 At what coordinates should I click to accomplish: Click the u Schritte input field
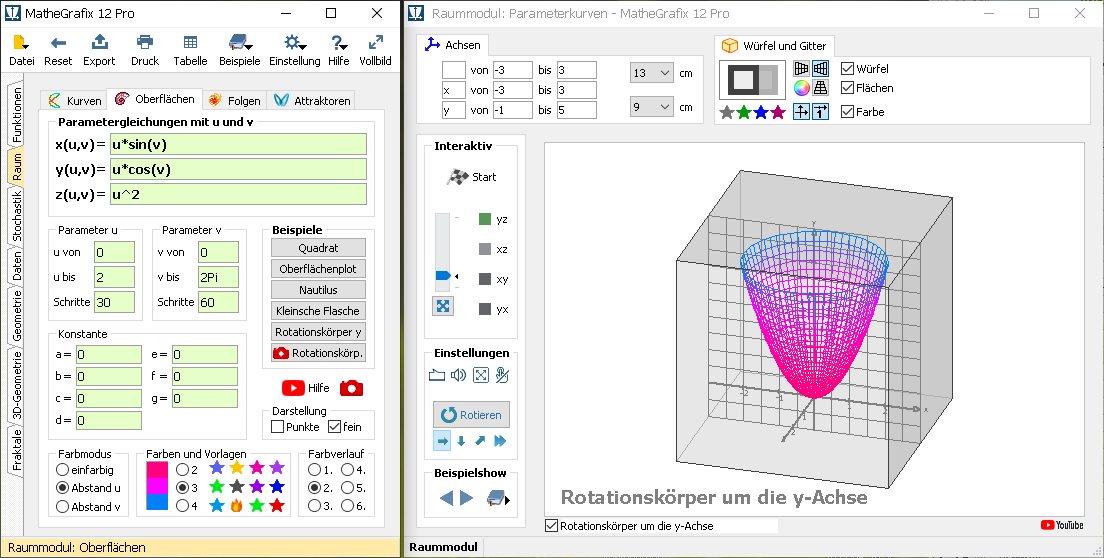click(114, 302)
